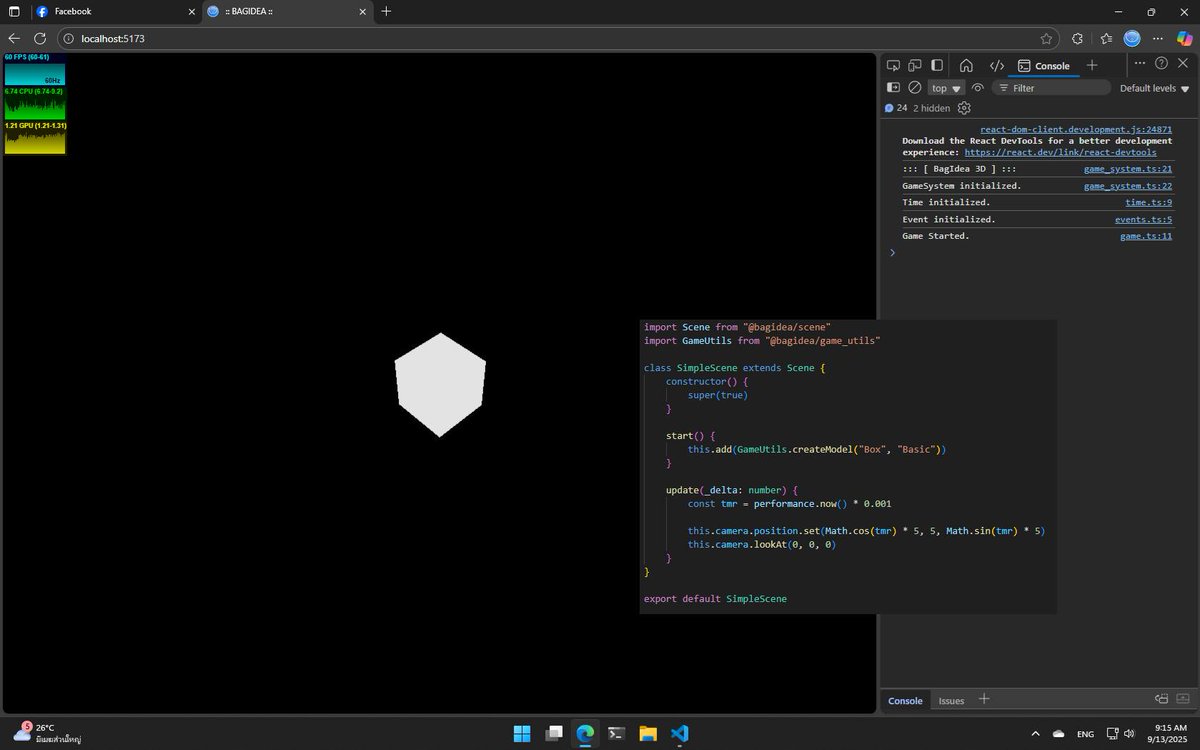This screenshot has width=1200, height=750.
Task: Open the clock showing 9:15 AM
Action: [x=1169, y=733]
